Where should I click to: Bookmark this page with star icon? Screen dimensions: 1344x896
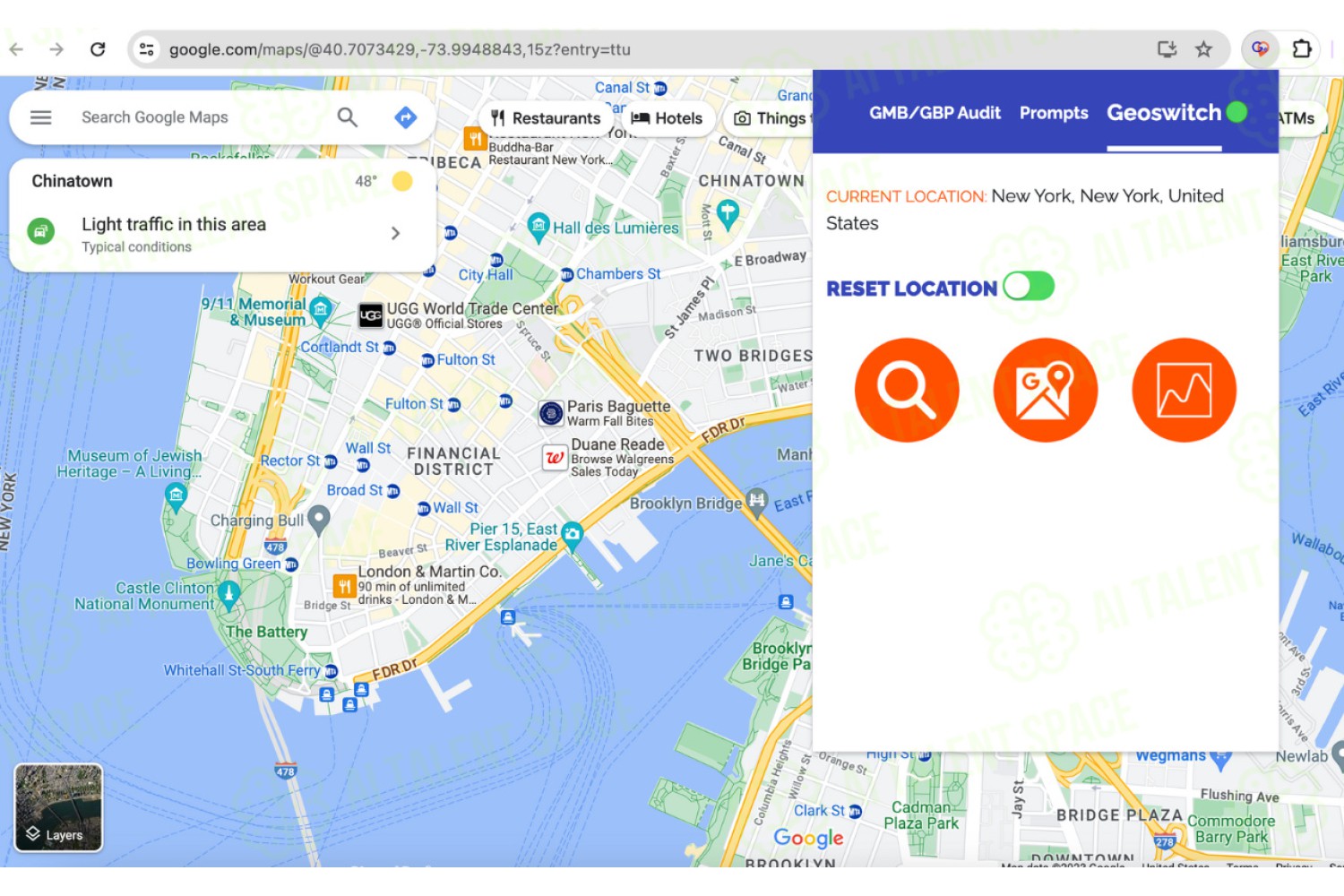point(1203,49)
